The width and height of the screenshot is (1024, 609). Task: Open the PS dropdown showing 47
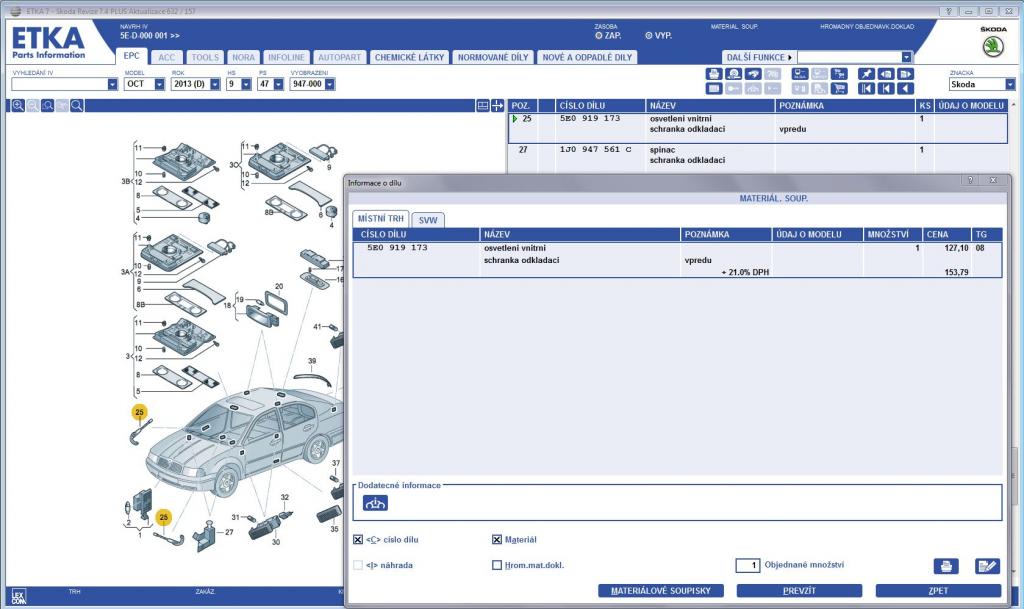[279, 84]
